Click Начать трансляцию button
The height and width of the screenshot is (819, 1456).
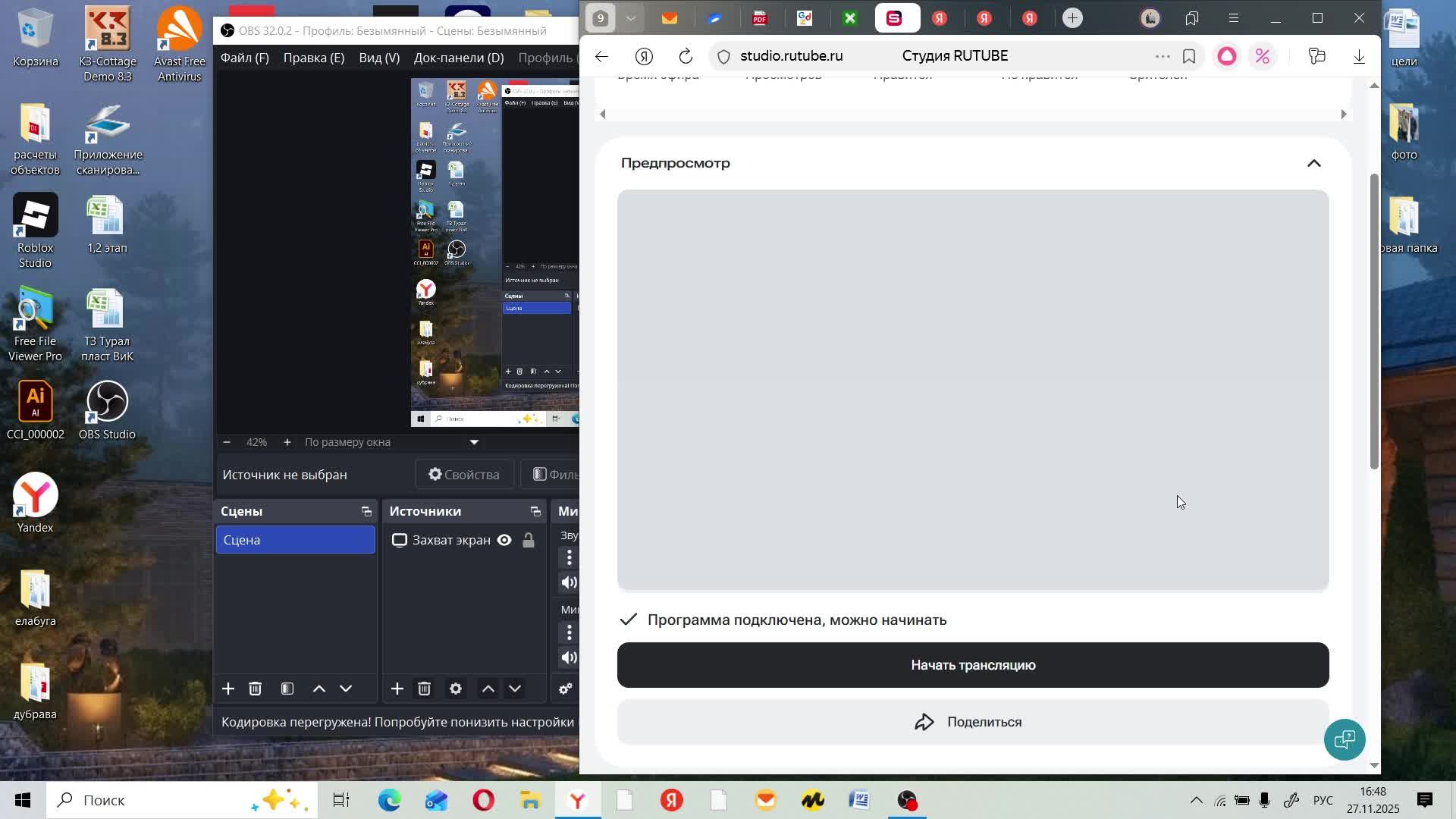pos(972,665)
